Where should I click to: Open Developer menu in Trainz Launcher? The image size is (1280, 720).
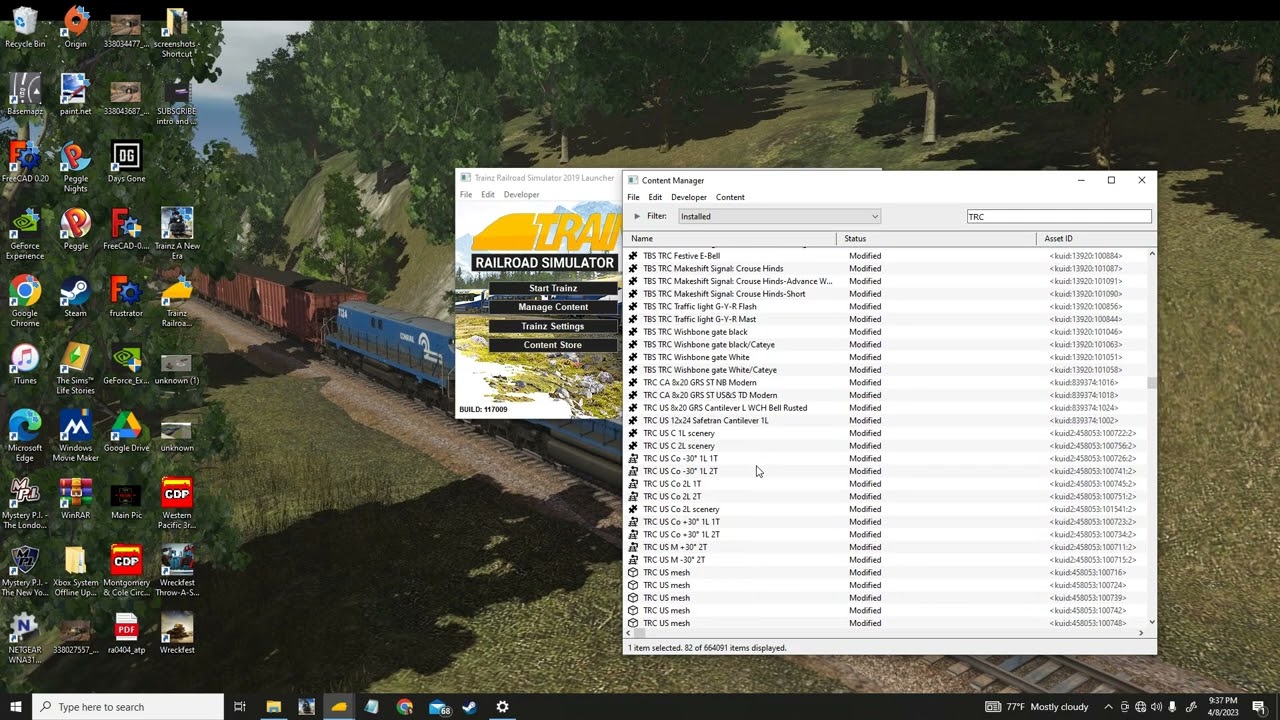pos(521,195)
